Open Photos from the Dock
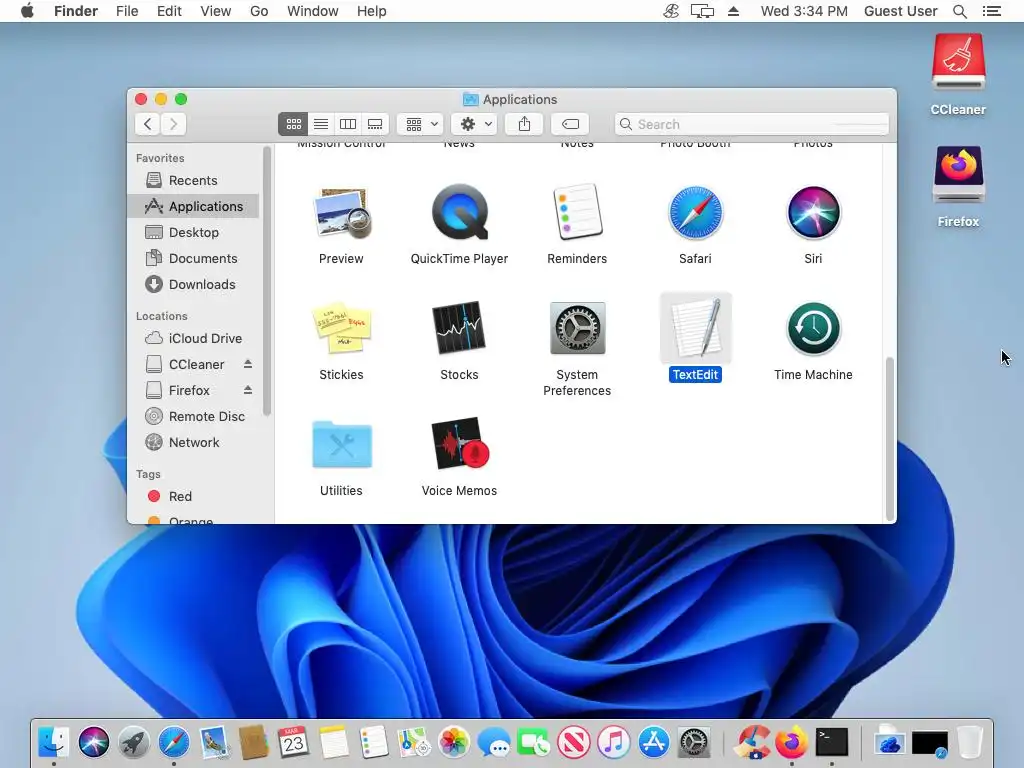1024x768 pixels. [x=453, y=743]
